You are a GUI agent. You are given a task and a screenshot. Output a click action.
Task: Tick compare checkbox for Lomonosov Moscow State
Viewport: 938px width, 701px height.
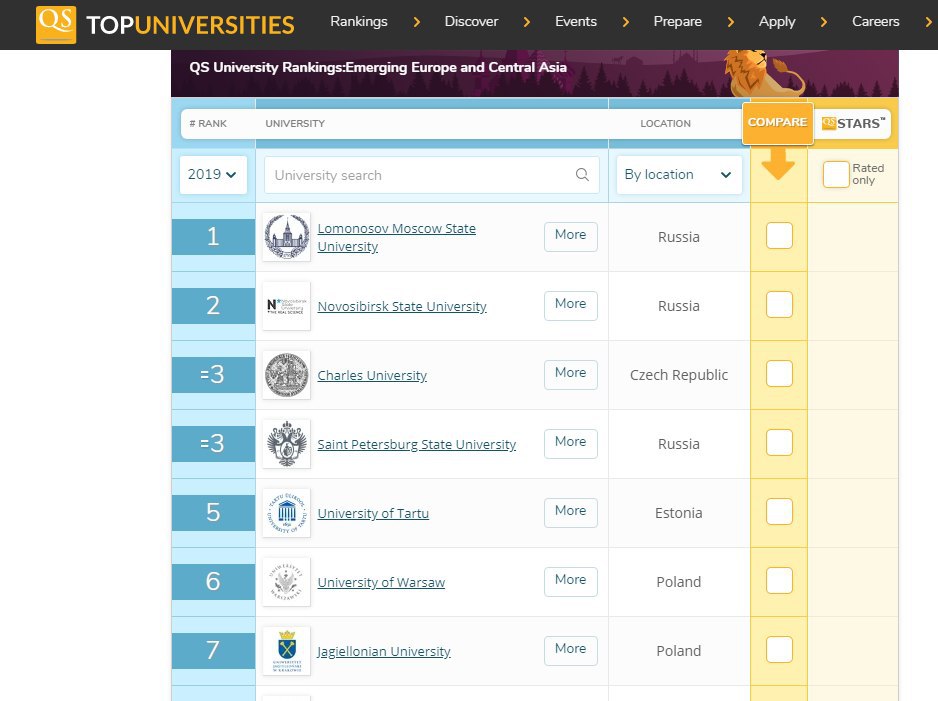coord(779,236)
